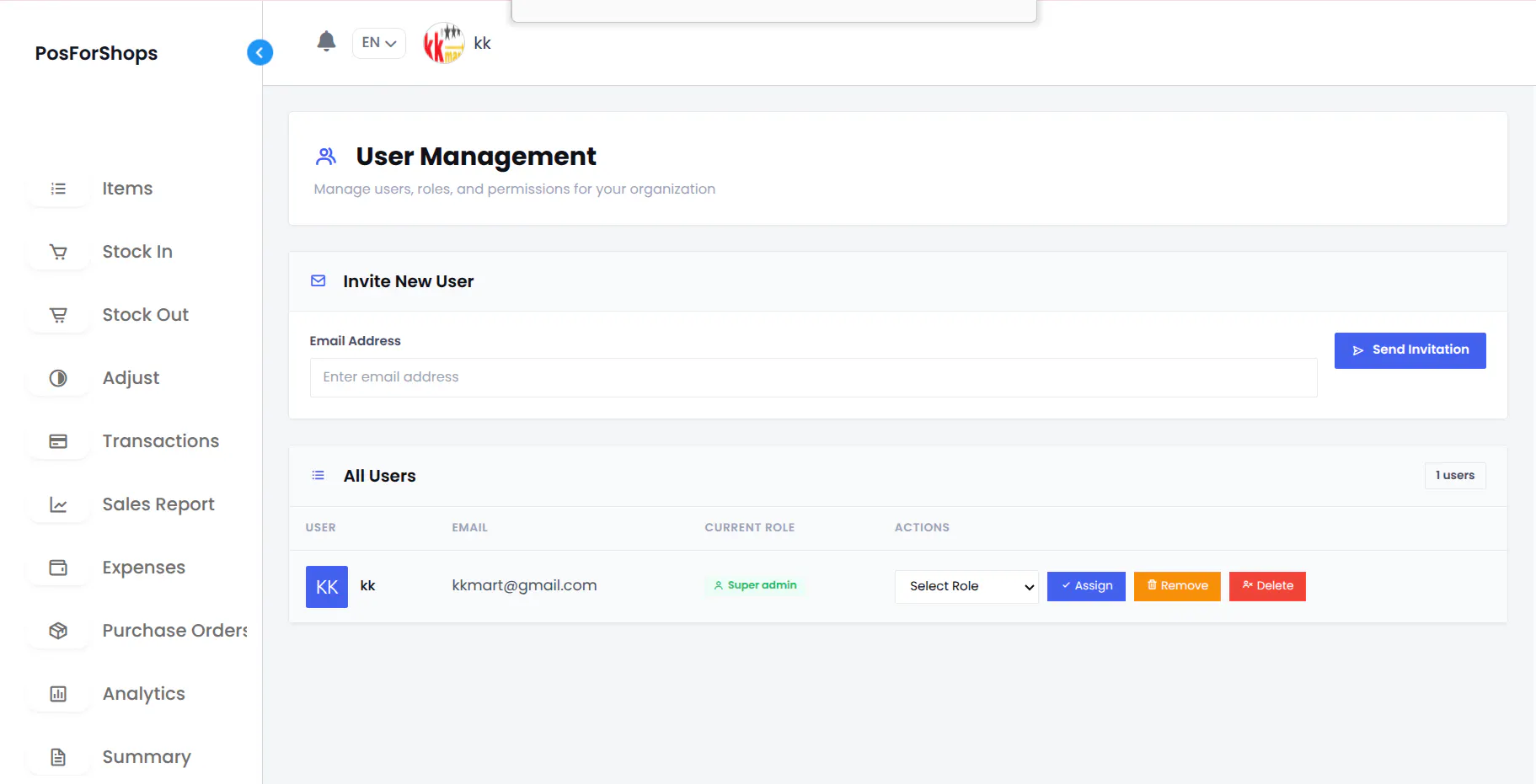1536x784 pixels.
Task: Click the All Users list icon
Action: pyautogui.click(x=318, y=476)
